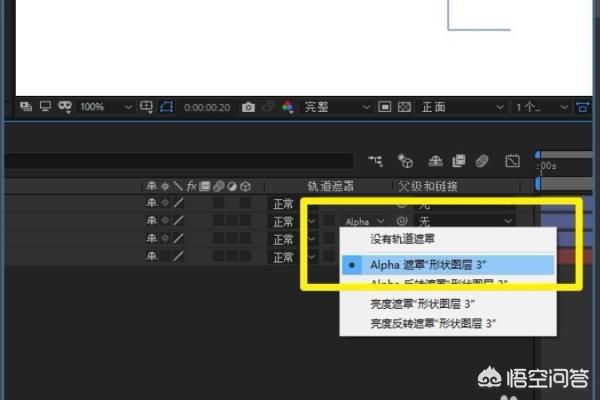Open the 1个 view layout dropdown
Screen dimensions: 600x400
click(541, 107)
